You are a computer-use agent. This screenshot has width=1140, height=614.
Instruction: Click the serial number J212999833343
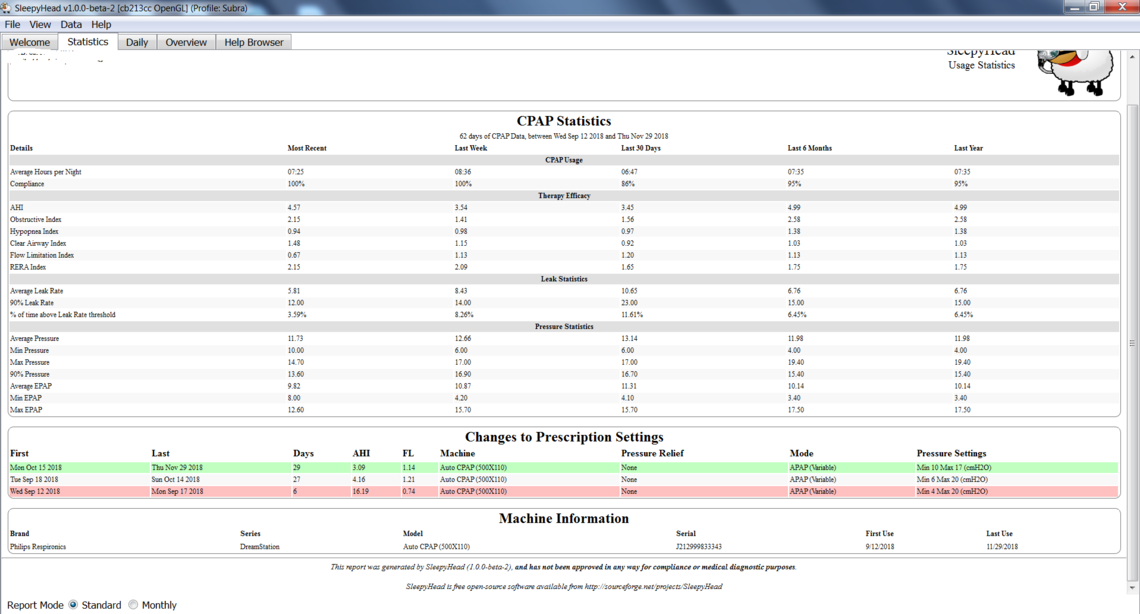698,546
